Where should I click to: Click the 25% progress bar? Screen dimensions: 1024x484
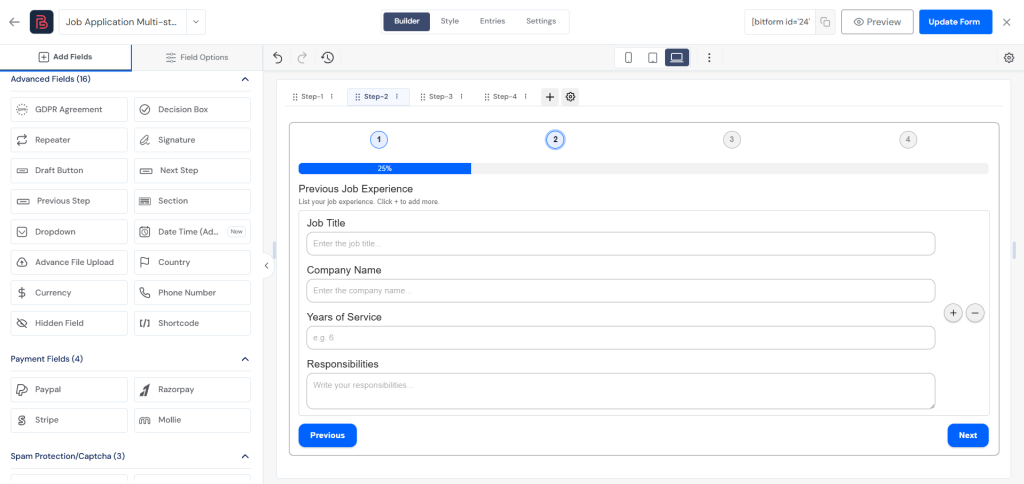(385, 169)
